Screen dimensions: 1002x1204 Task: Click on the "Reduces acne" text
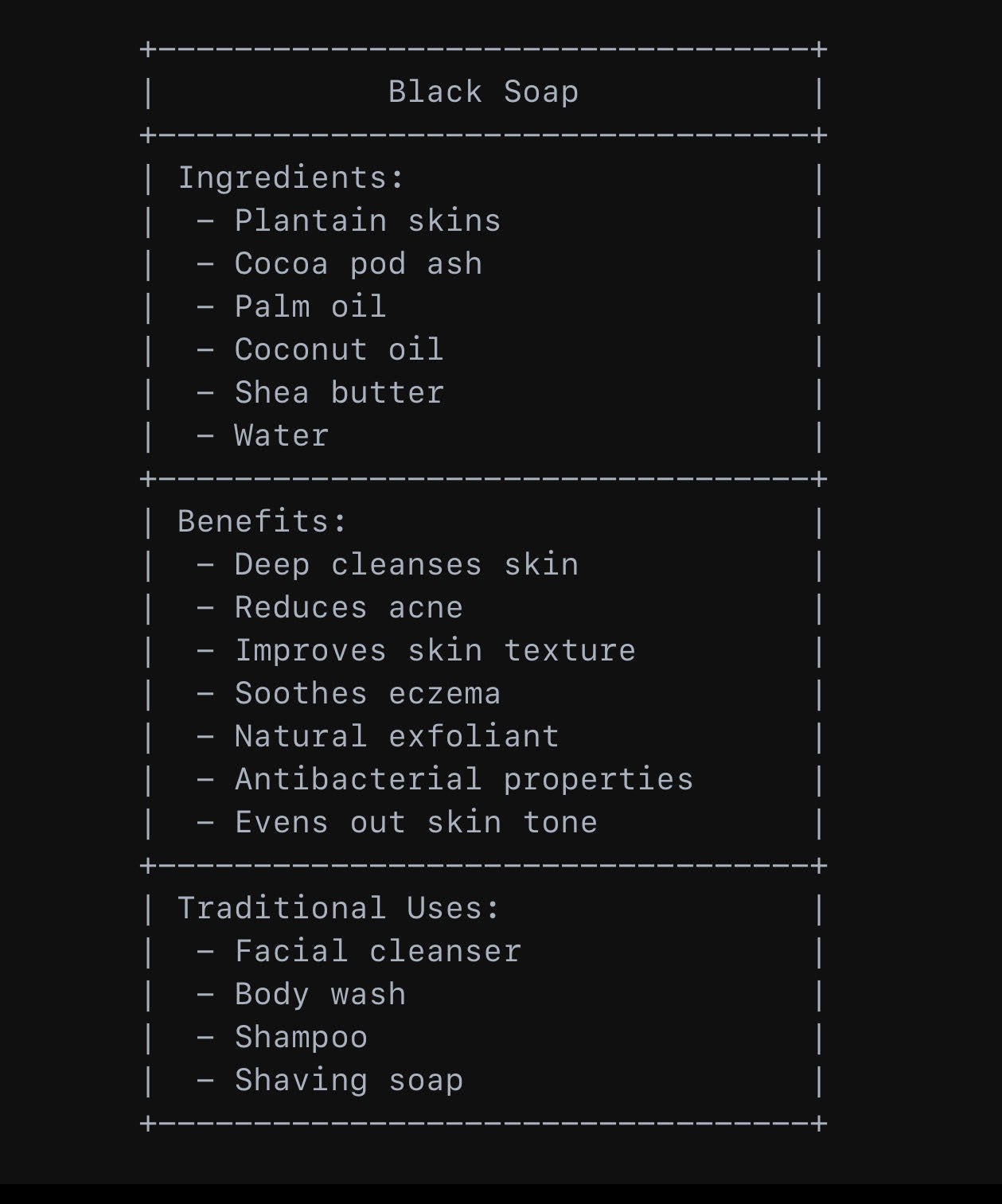[x=349, y=607]
